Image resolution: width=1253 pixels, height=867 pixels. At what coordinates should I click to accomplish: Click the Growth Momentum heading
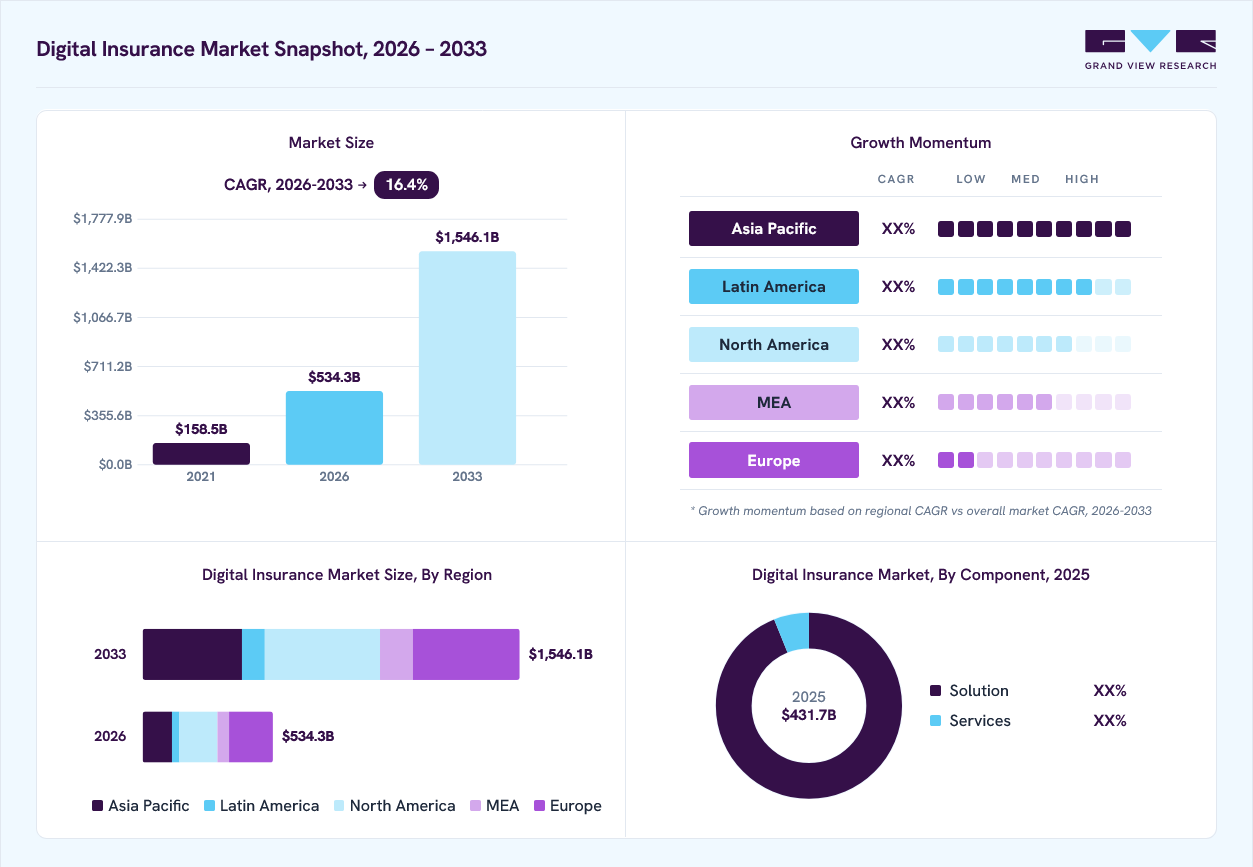[921, 143]
